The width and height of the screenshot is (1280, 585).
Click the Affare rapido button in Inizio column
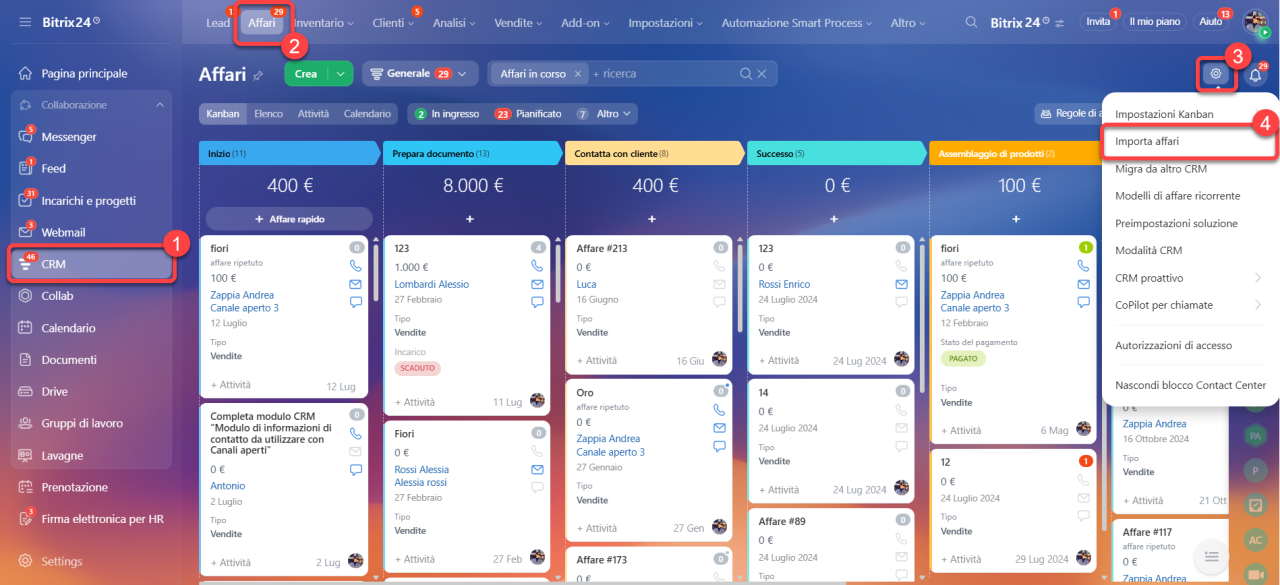pyautogui.click(x=289, y=218)
